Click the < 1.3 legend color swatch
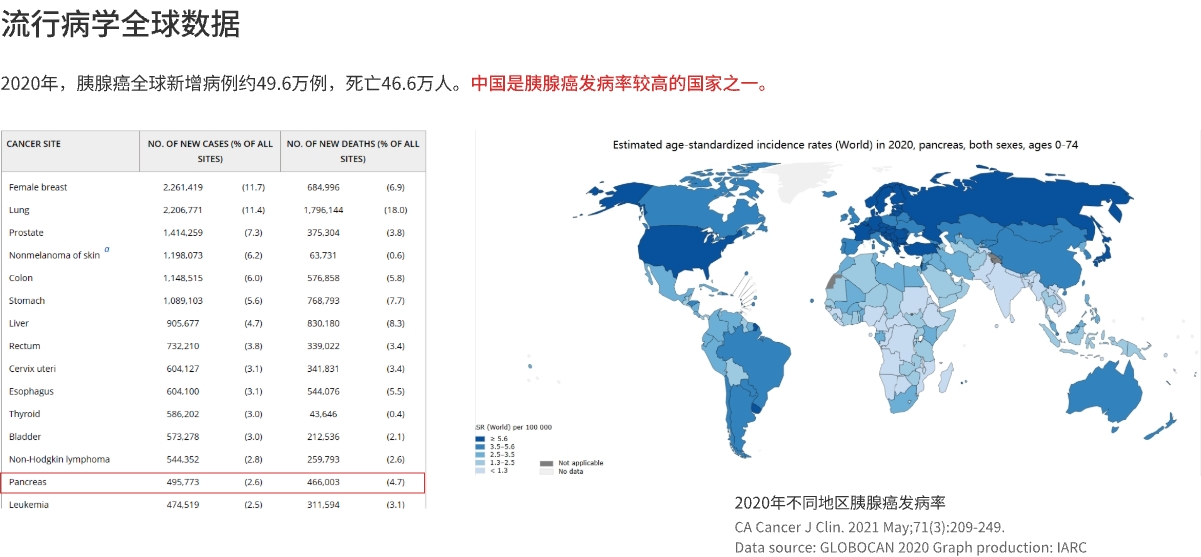This screenshot has height=557, width=1201. click(x=481, y=471)
